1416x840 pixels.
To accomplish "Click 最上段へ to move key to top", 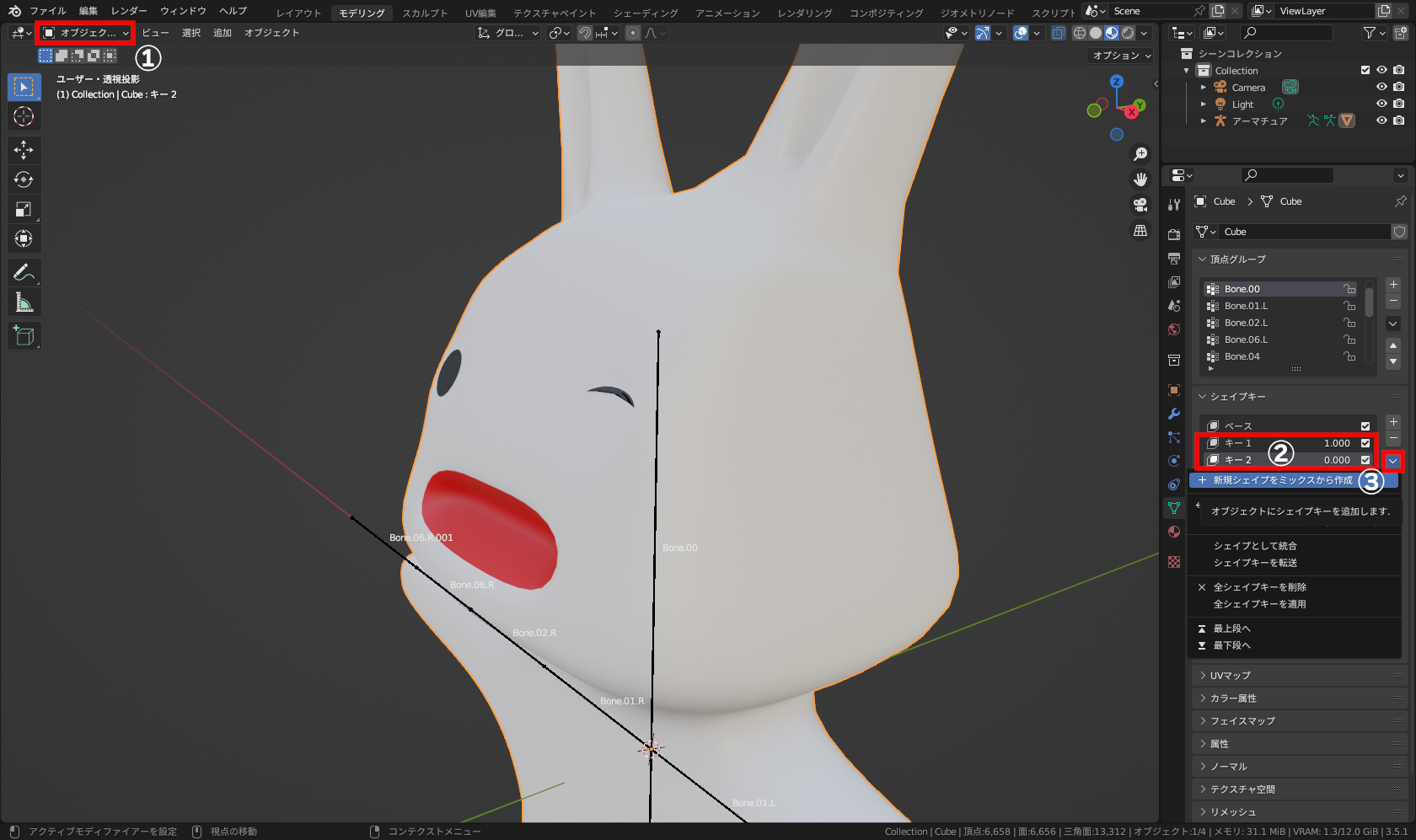I will tap(1295, 629).
